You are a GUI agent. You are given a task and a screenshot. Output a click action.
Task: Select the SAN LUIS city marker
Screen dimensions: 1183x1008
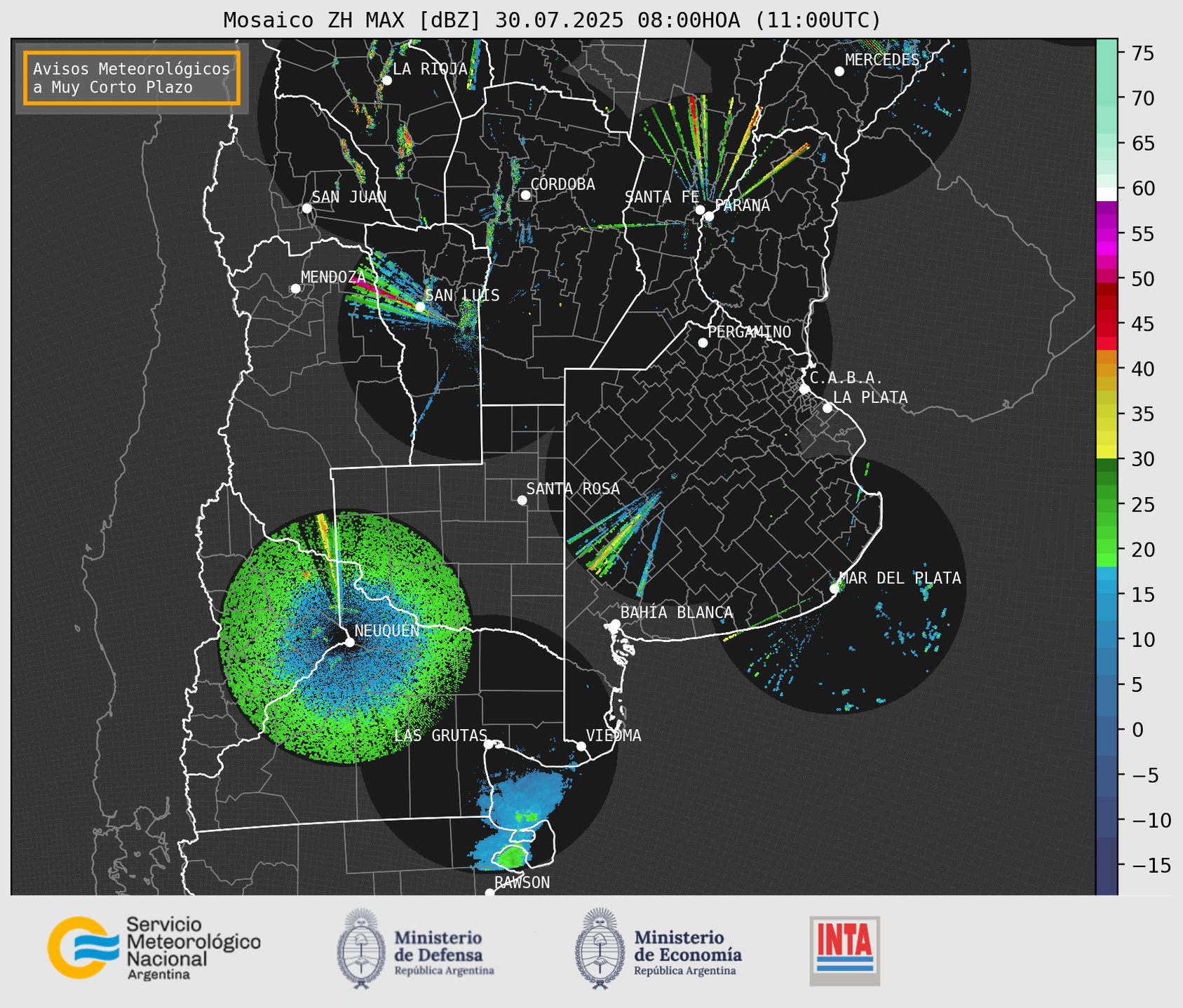[x=420, y=306]
